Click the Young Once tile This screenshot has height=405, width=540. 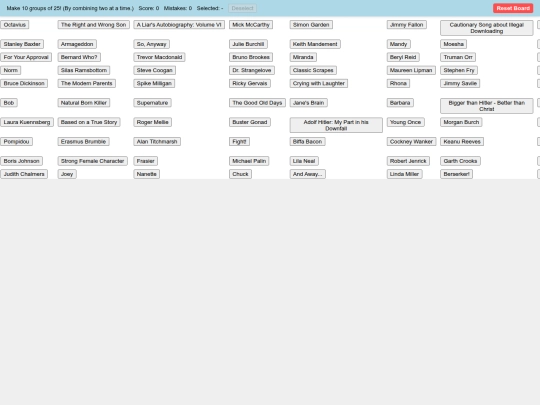pos(406,122)
